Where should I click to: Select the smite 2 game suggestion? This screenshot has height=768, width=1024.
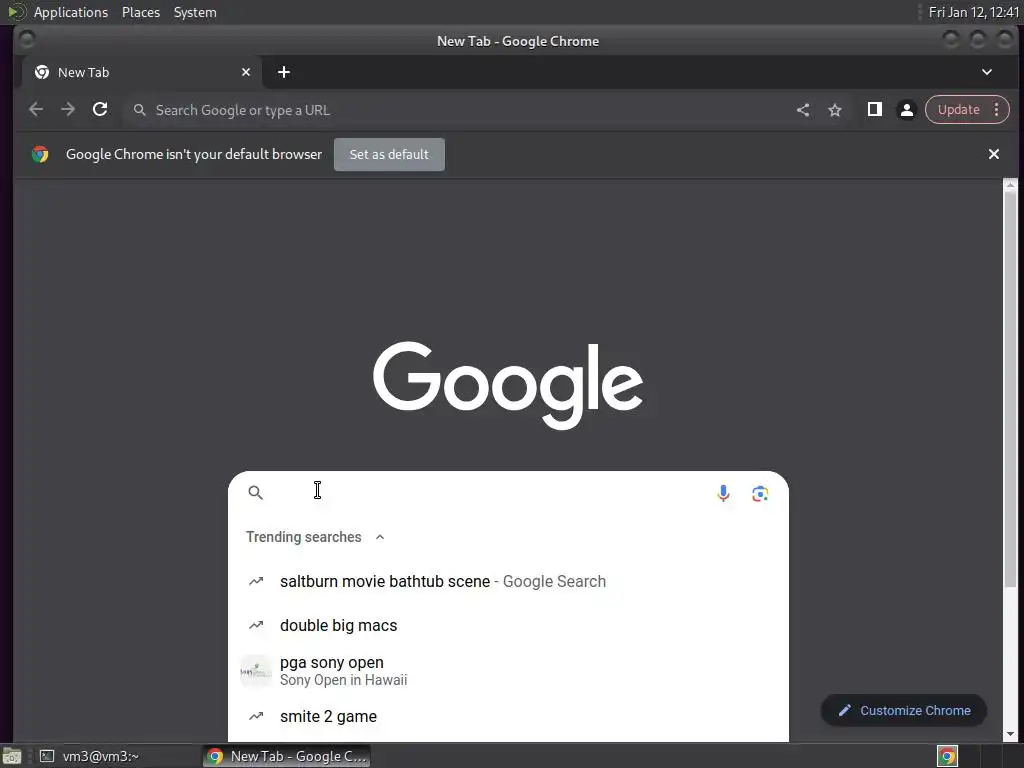pos(508,716)
